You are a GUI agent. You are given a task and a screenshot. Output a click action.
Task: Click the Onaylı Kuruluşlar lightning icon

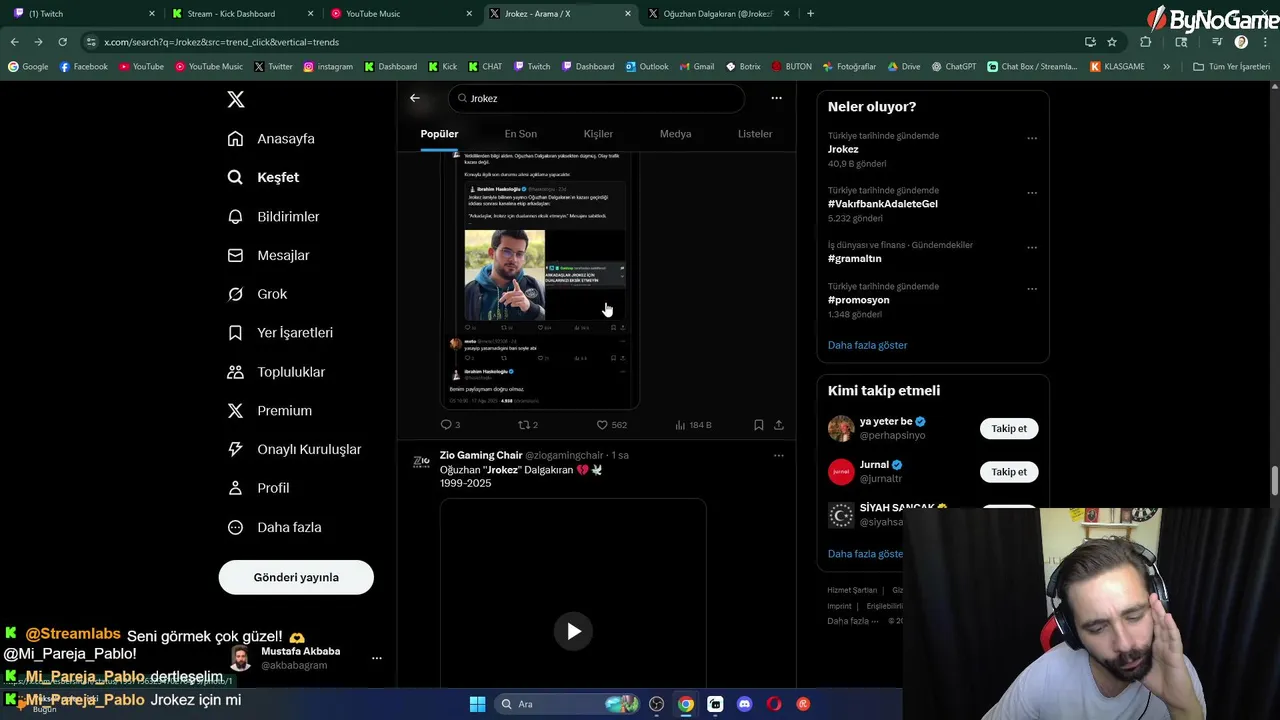click(x=235, y=449)
